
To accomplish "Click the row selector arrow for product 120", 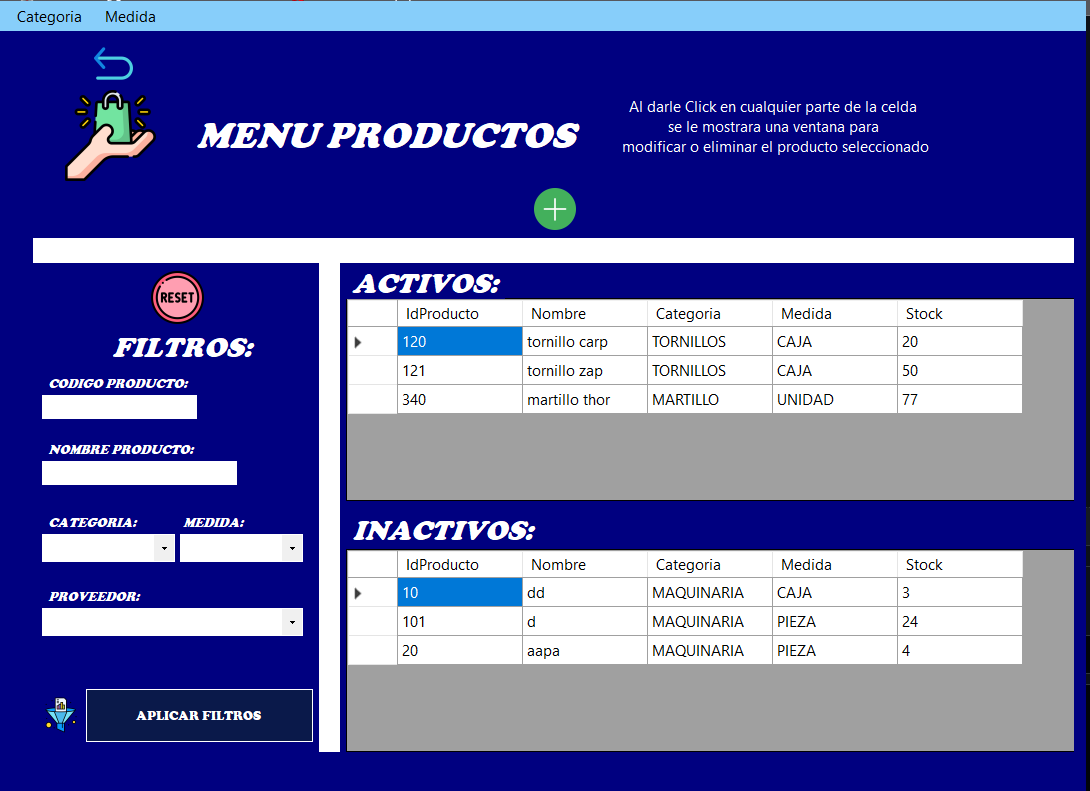I will 358,341.
